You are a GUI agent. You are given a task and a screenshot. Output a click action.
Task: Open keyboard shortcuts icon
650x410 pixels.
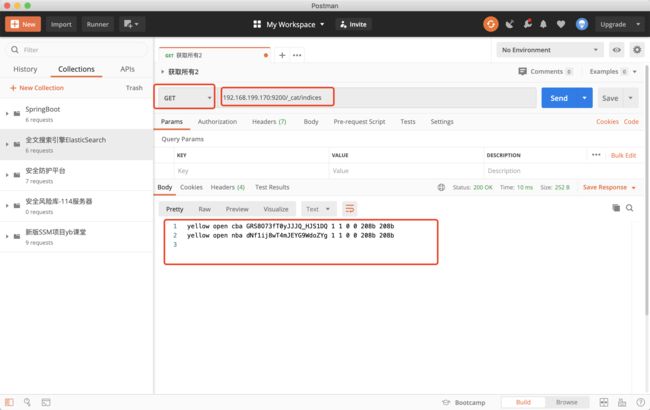click(x=622, y=402)
